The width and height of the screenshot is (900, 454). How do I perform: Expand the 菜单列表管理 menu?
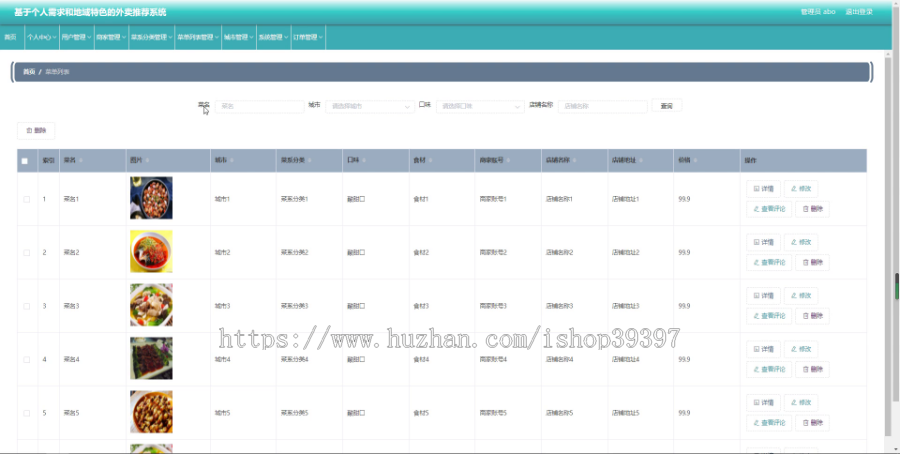pyautogui.click(x=198, y=37)
